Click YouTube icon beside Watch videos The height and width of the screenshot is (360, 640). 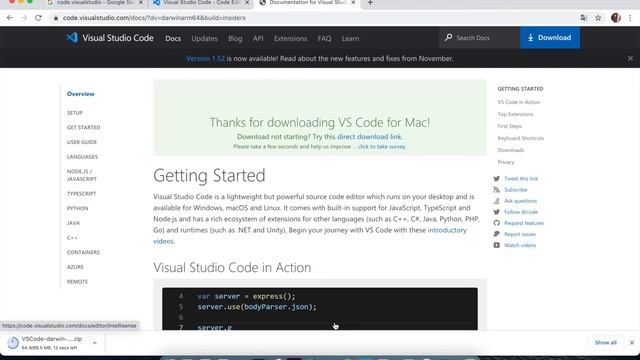tap(496, 245)
